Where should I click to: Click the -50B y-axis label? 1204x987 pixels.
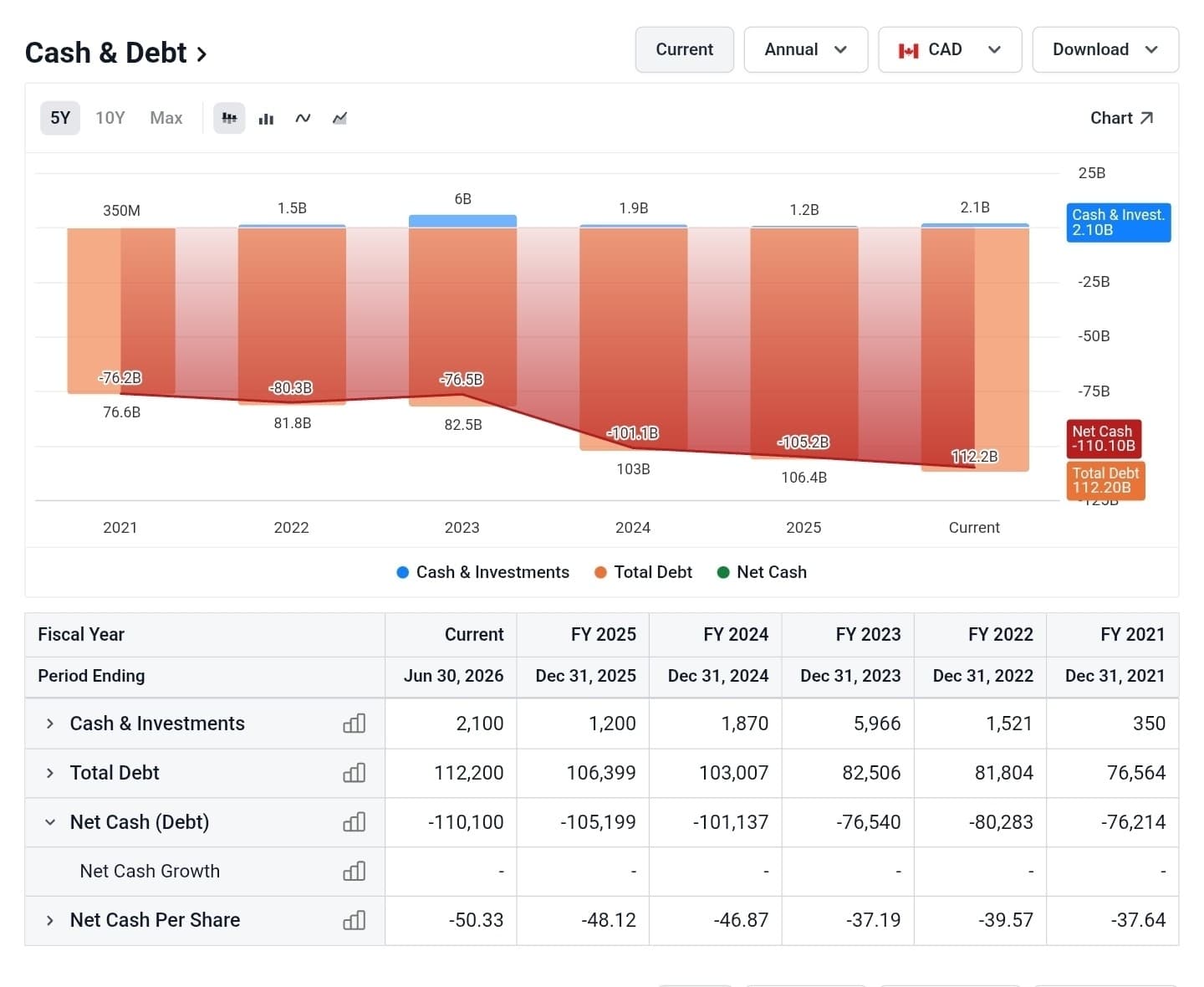[x=1094, y=336]
